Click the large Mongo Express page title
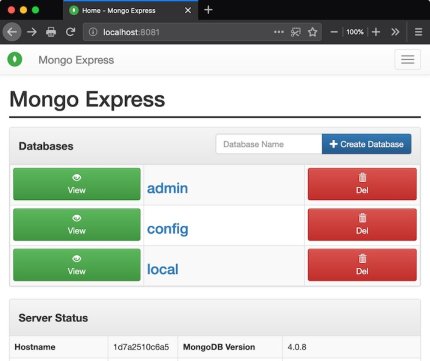 pos(87,99)
